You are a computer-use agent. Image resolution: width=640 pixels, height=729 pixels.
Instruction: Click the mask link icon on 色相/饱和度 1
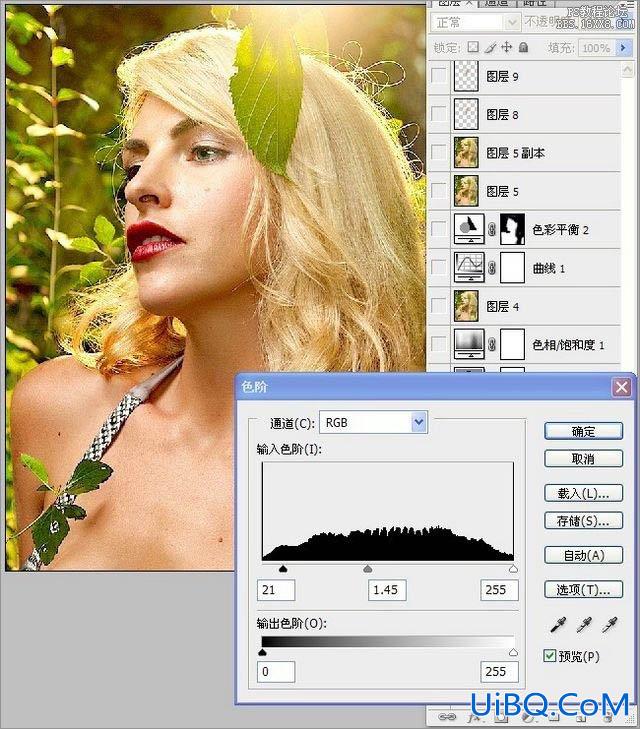pos(492,345)
